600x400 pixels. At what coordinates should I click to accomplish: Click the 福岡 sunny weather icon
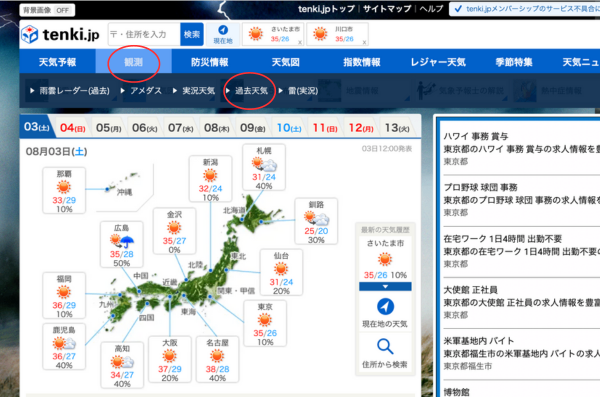pyautogui.click(x=64, y=292)
